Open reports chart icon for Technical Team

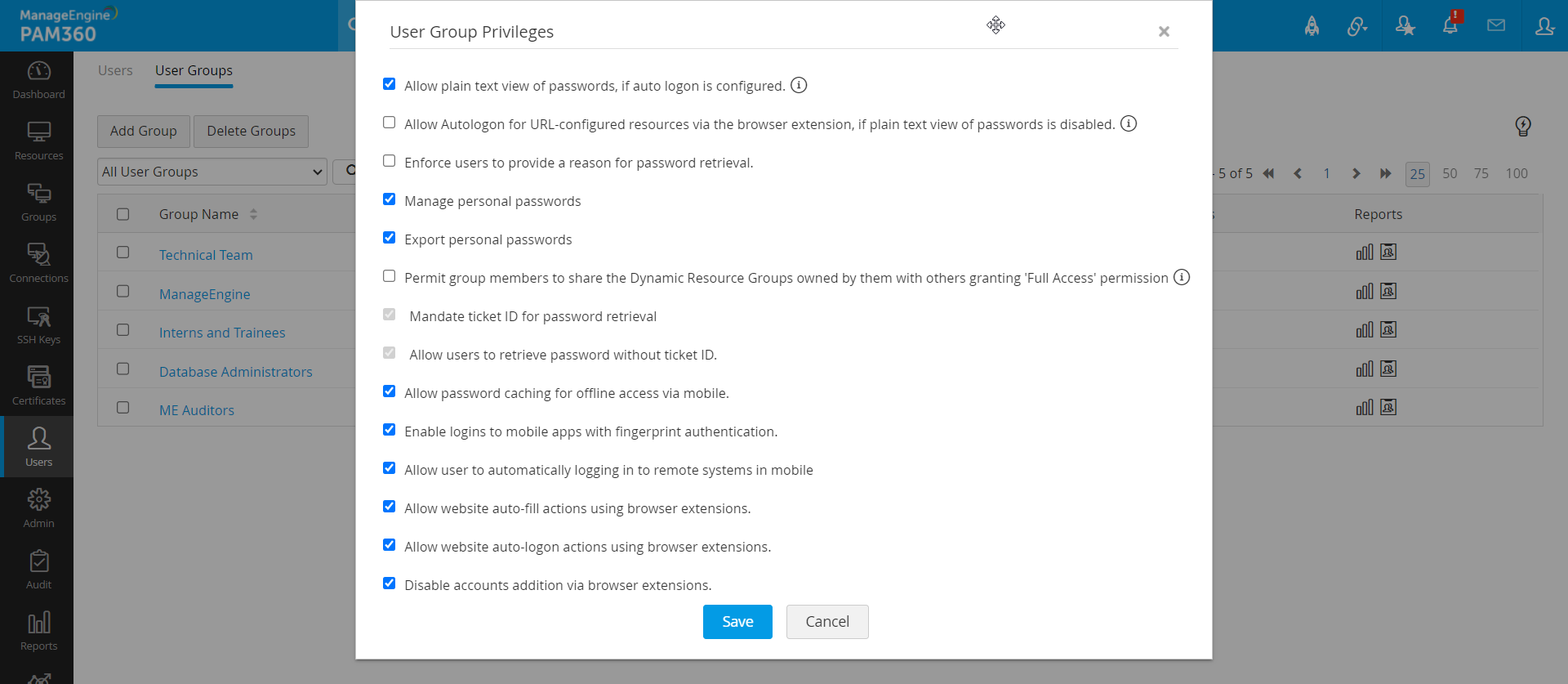[1364, 253]
